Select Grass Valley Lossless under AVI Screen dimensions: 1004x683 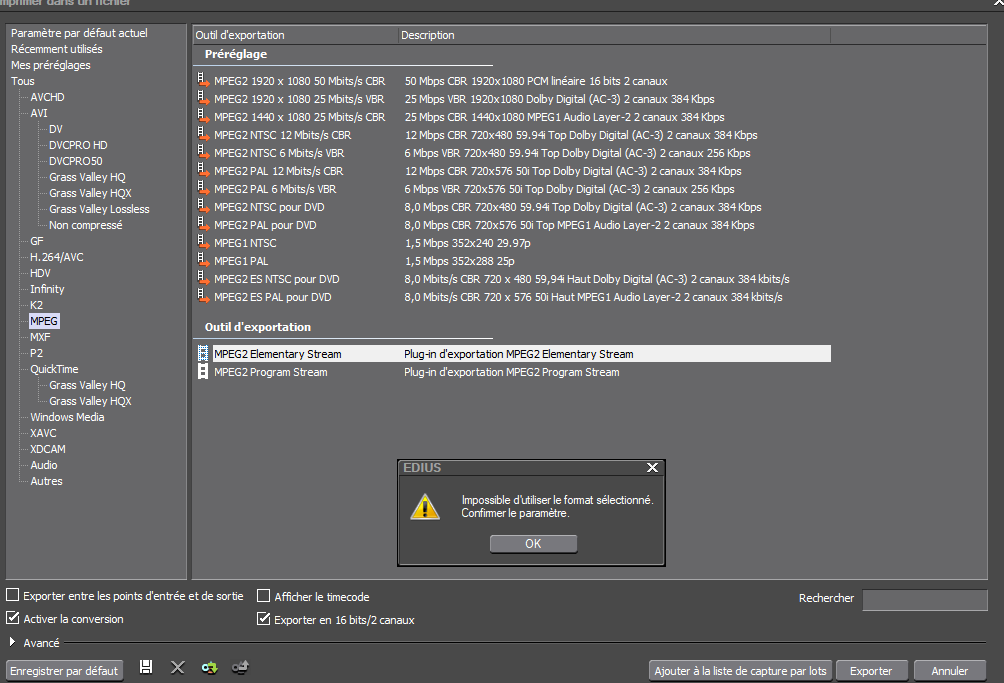tap(99, 209)
